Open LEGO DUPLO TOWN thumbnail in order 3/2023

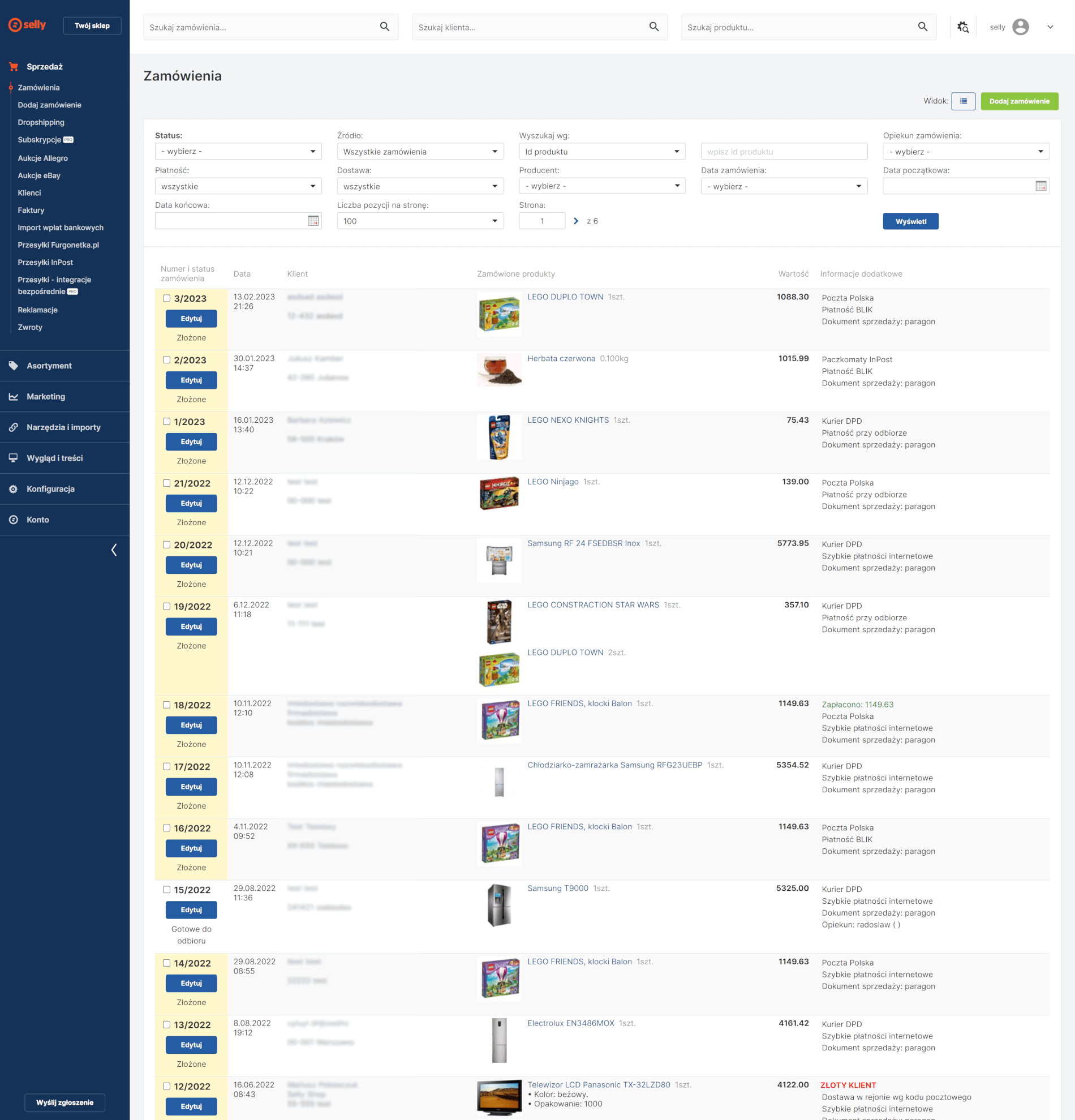point(499,314)
